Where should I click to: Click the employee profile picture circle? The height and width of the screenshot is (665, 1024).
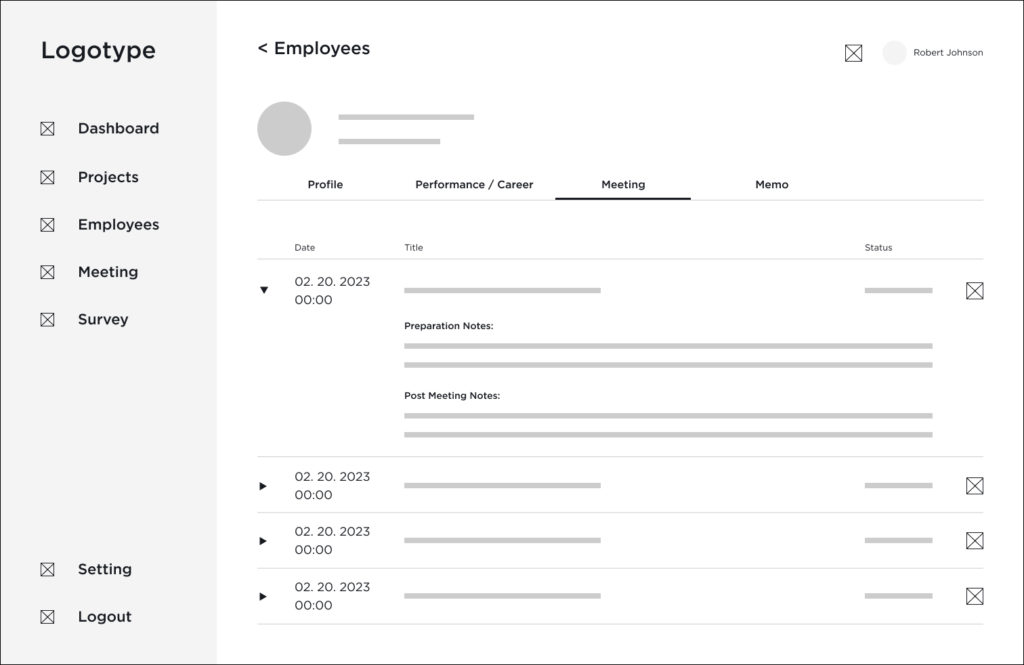(284, 128)
